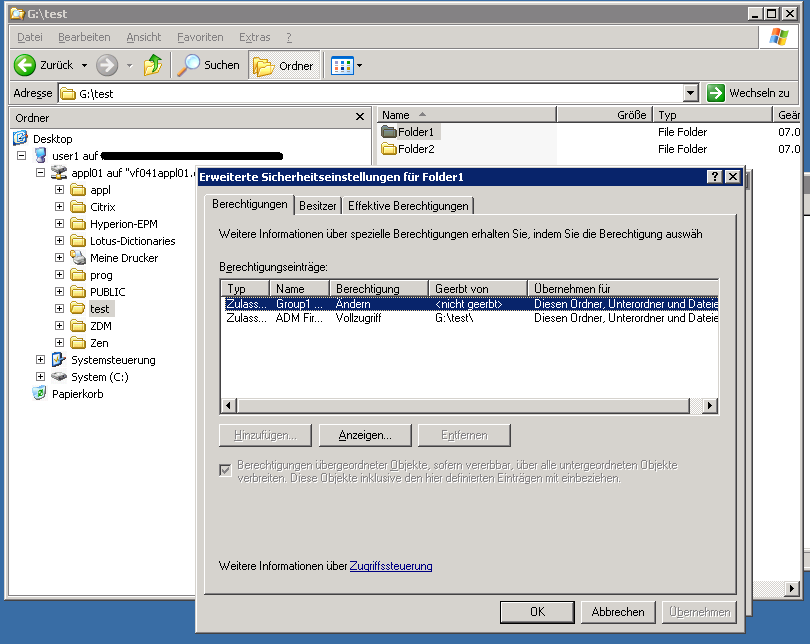Close the Ordner pane with X
The image size is (810, 644).
tap(360, 117)
